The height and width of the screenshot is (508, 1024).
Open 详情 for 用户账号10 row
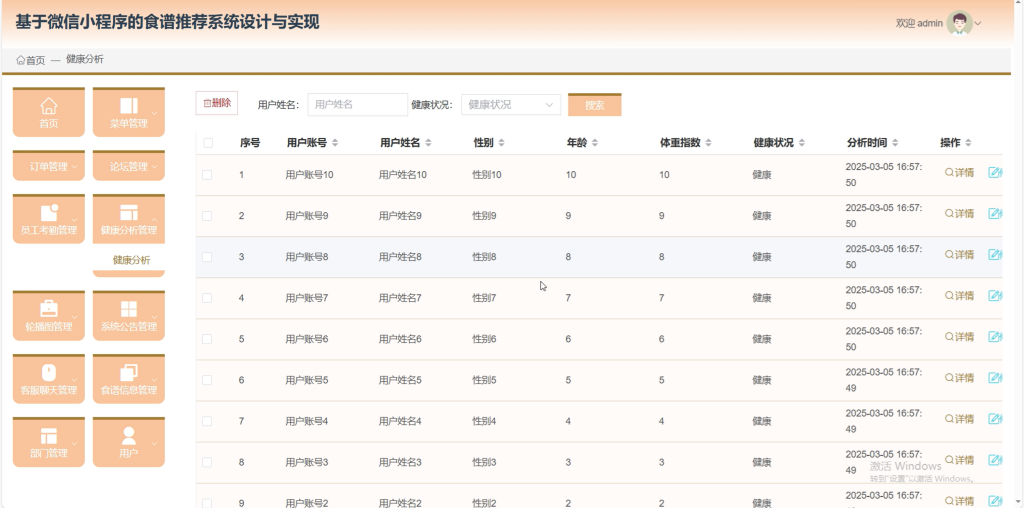coord(959,172)
